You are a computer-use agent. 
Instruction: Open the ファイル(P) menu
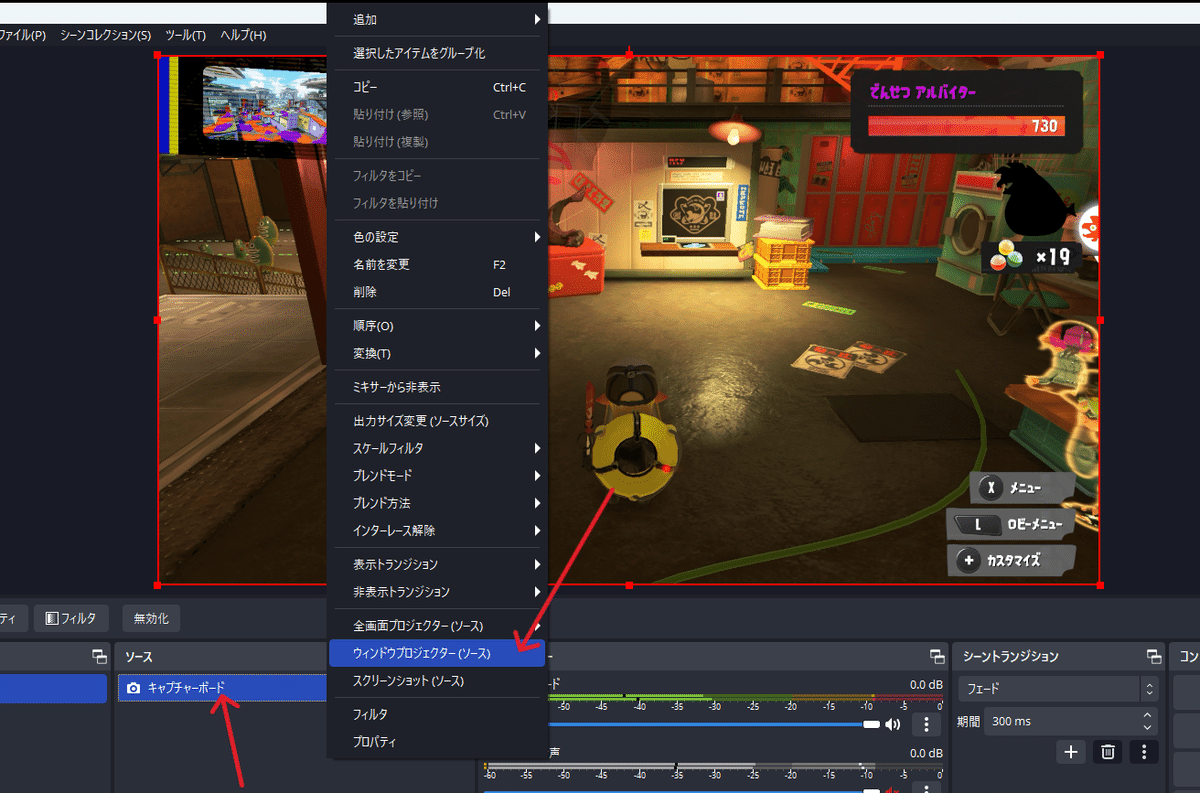point(22,35)
